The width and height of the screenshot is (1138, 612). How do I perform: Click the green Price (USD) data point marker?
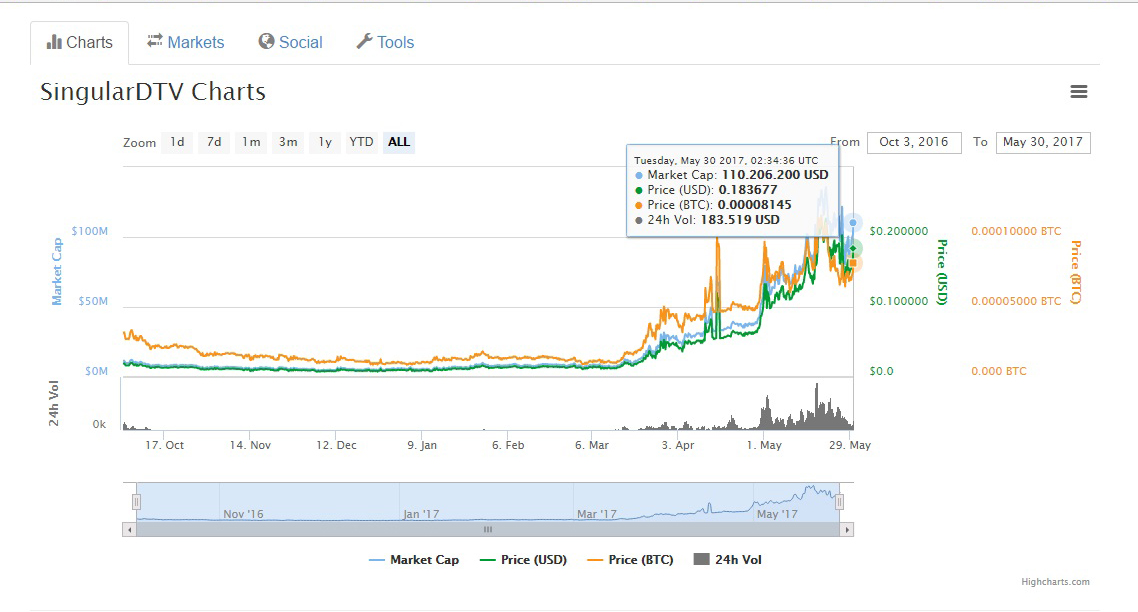(854, 249)
